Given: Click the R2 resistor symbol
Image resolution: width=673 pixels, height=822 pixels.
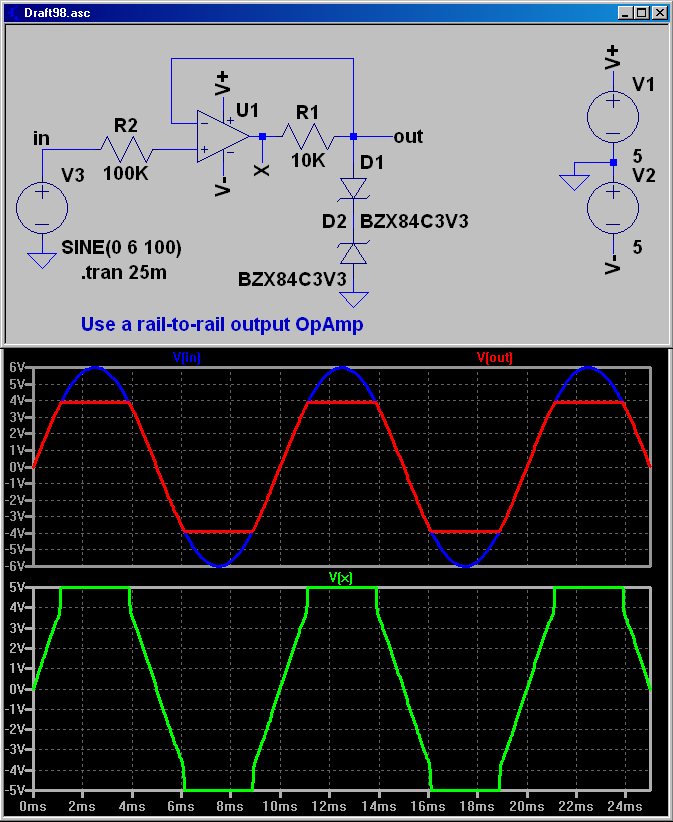Looking at the screenshot, I should tap(126, 149).
